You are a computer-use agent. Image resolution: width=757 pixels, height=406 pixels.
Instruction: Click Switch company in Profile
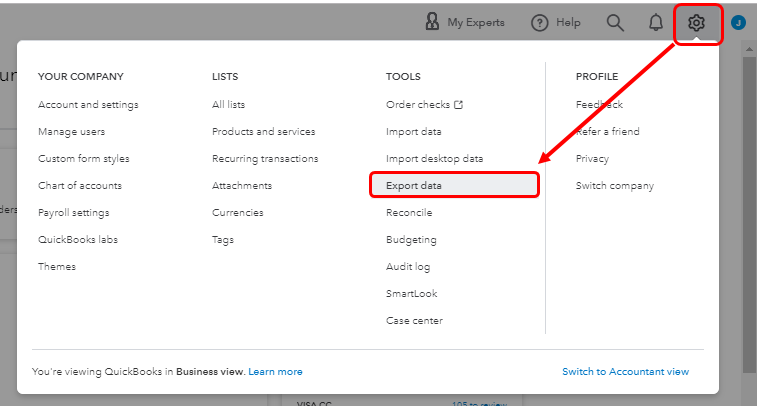[x=614, y=186]
